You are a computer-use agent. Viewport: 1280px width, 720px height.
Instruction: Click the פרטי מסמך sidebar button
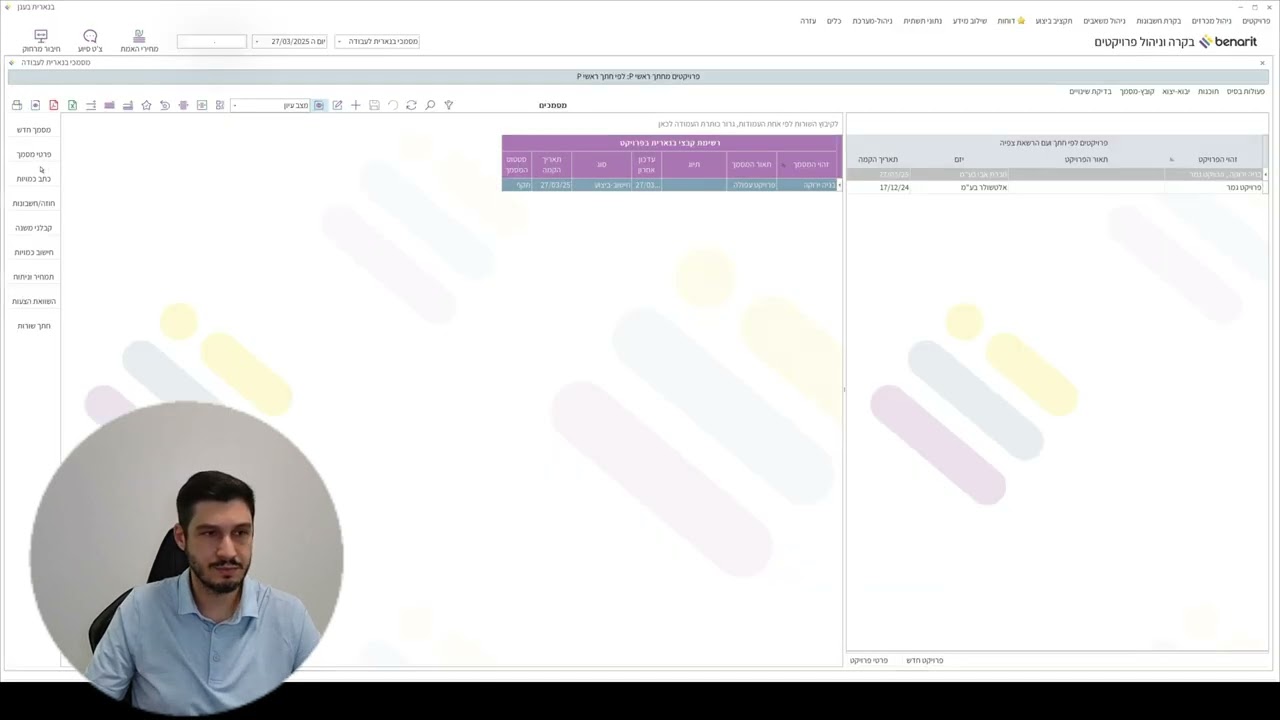tap(33, 155)
